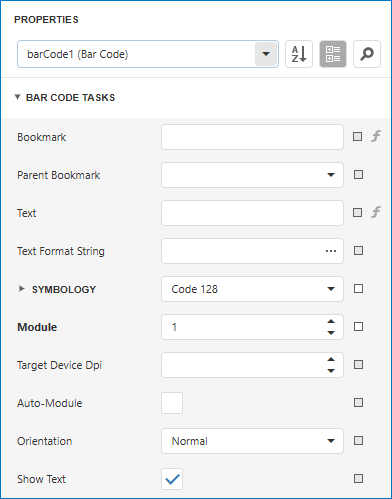This screenshot has height=499, width=392.
Task: Click property marker next to Orientation
Action: 358,441
